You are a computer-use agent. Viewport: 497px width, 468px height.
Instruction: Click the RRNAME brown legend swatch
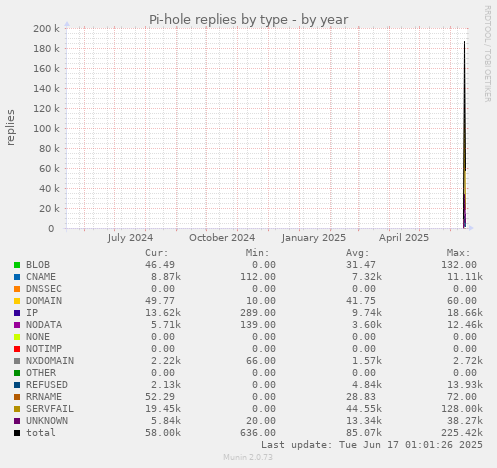(x=17, y=397)
